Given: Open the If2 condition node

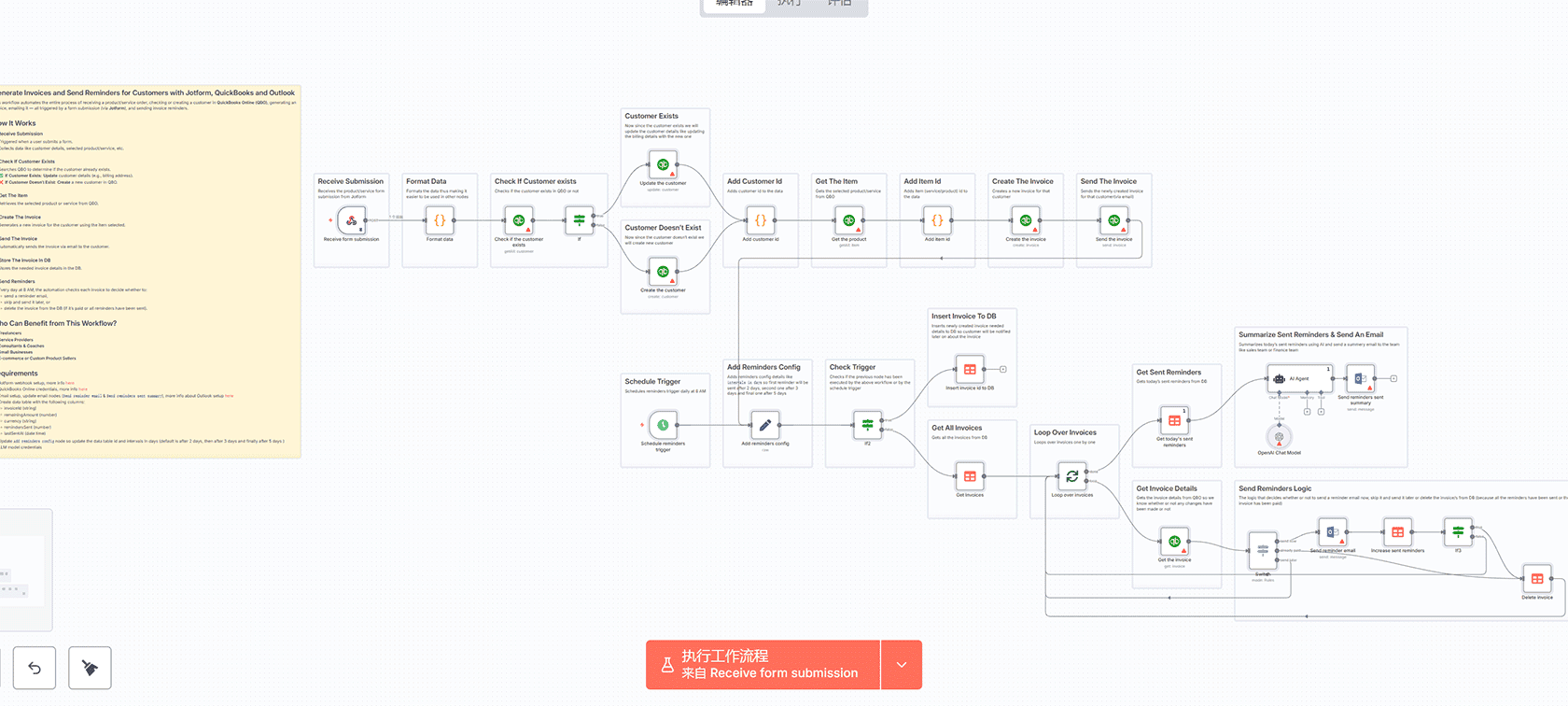Looking at the screenshot, I should (x=867, y=425).
